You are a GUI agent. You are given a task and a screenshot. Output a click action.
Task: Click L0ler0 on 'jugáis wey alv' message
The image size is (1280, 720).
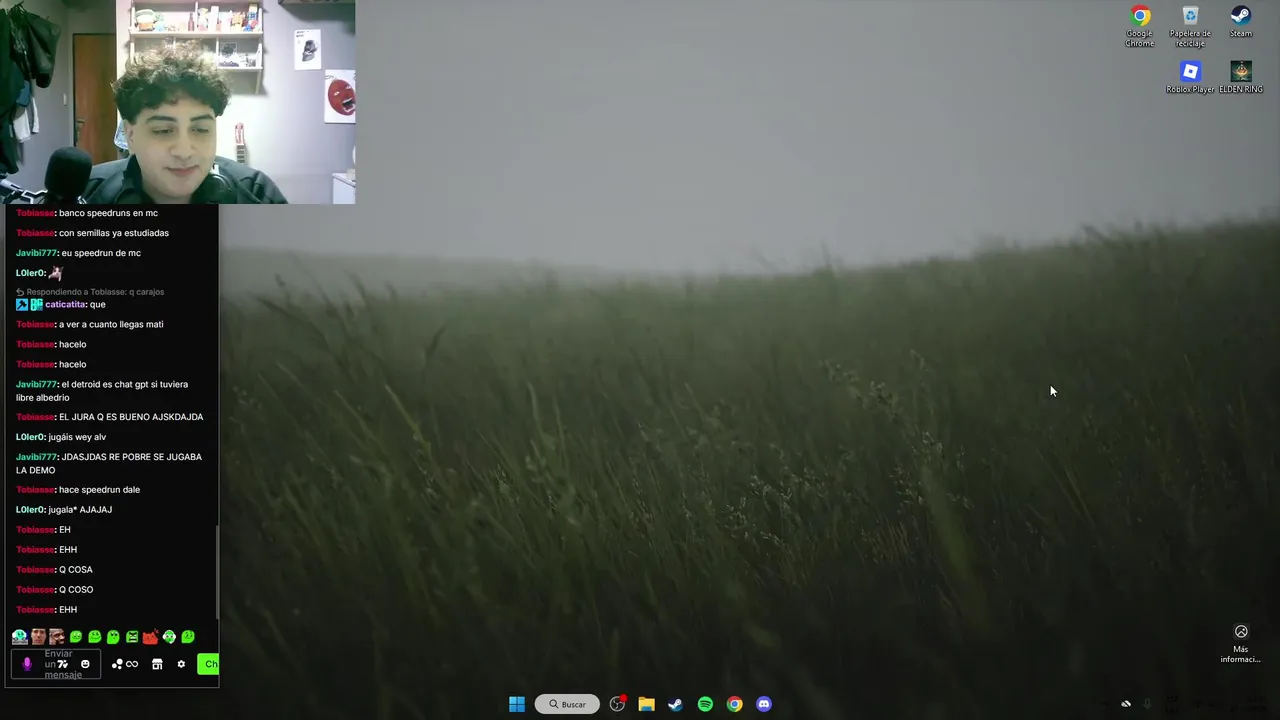(x=30, y=437)
